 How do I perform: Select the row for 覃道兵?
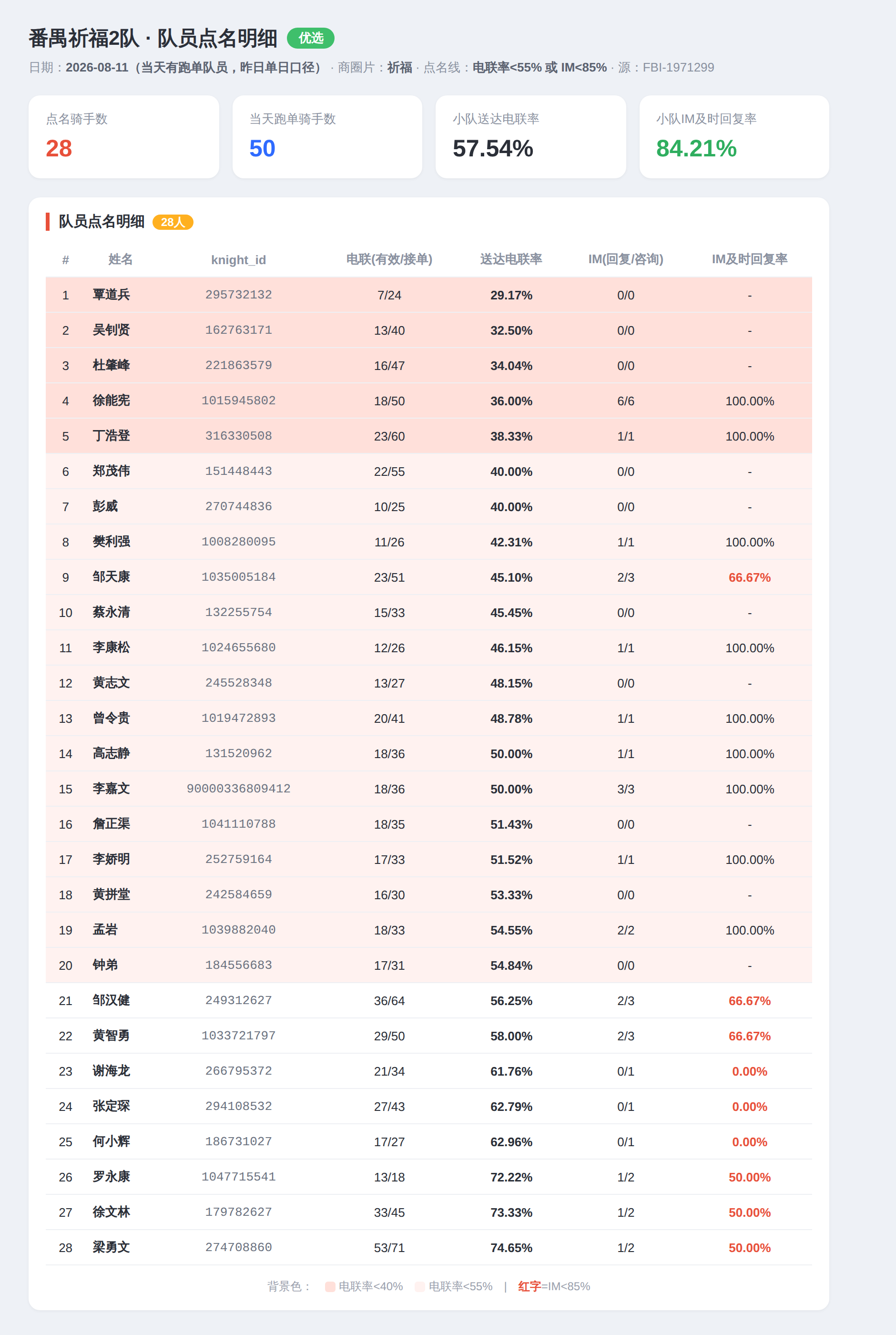(428, 295)
